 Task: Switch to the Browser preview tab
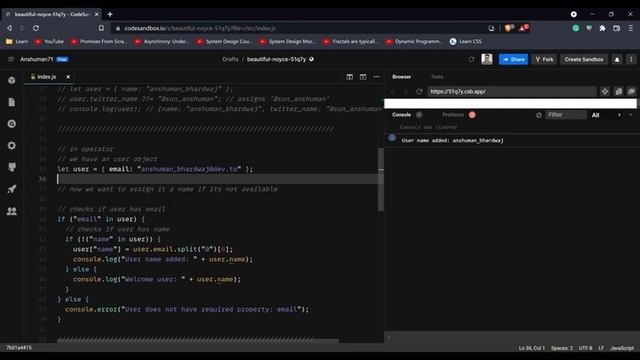tap(402, 77)
